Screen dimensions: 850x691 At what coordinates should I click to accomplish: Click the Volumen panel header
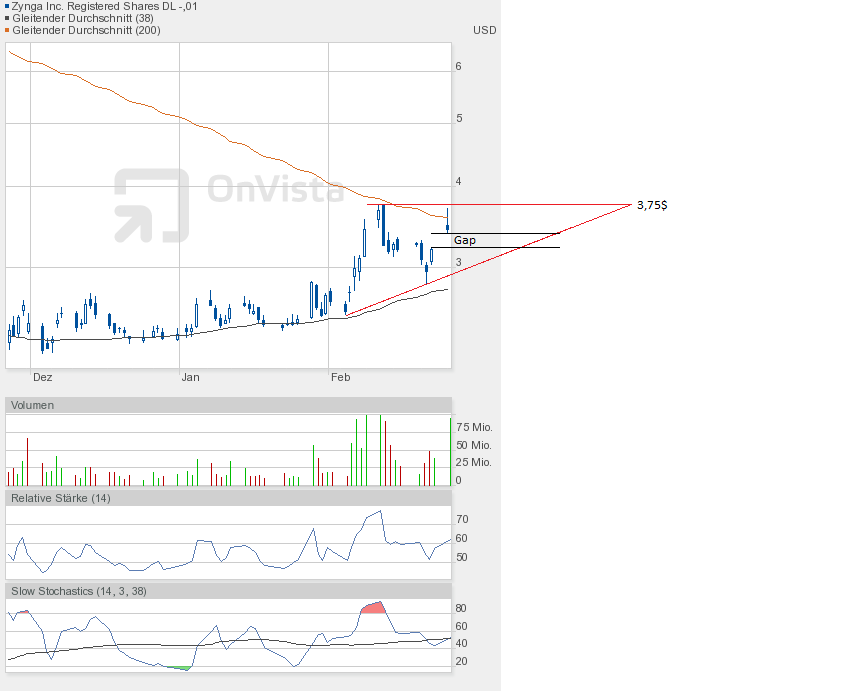click(x=32, y=405)
